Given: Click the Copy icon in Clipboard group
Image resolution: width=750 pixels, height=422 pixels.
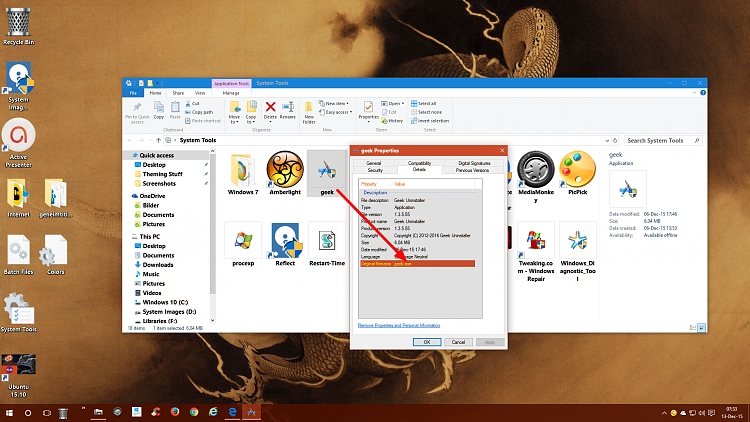Looking at the screenshot, I should (159, 108).
